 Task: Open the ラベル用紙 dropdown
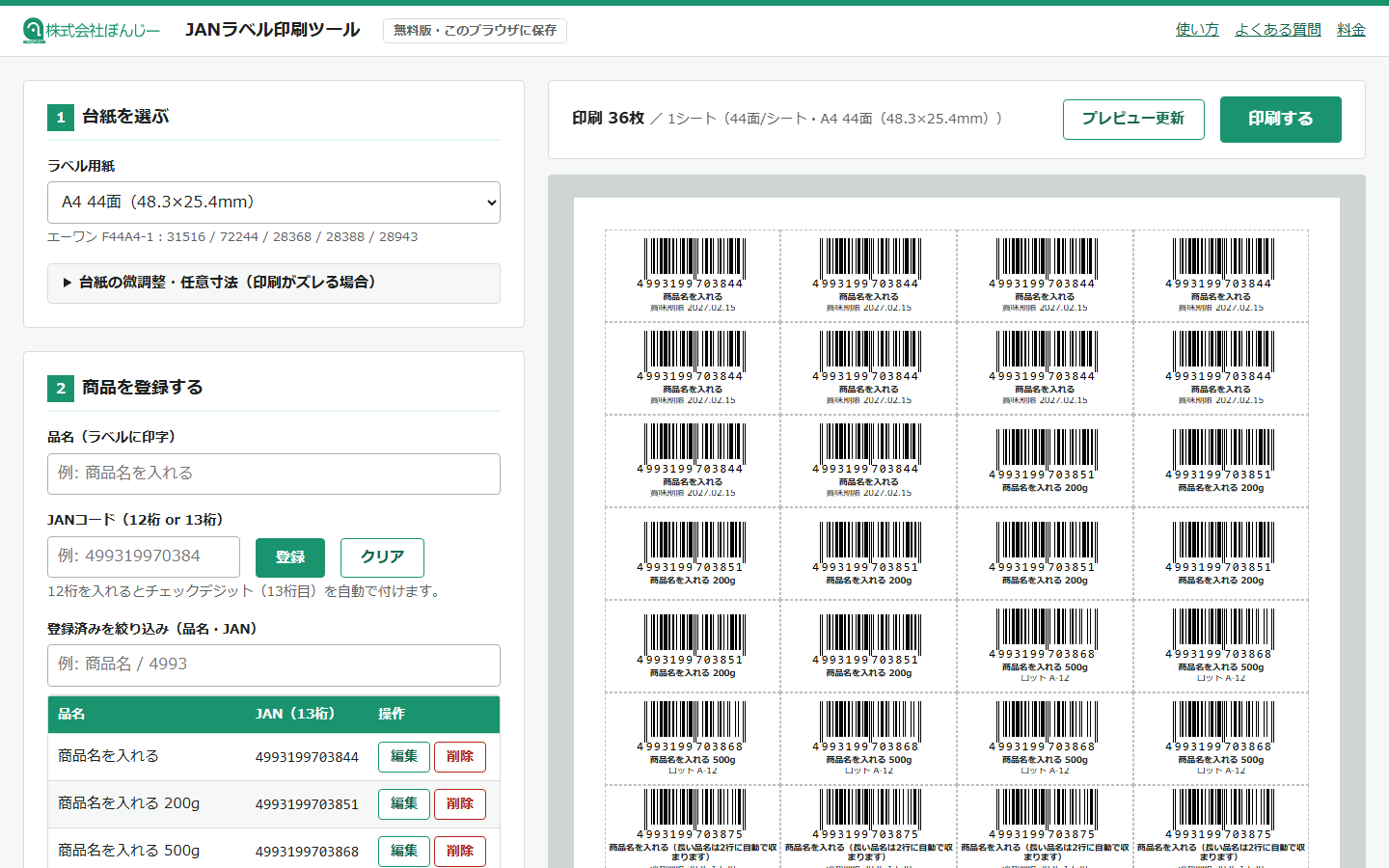coord(274,203)
